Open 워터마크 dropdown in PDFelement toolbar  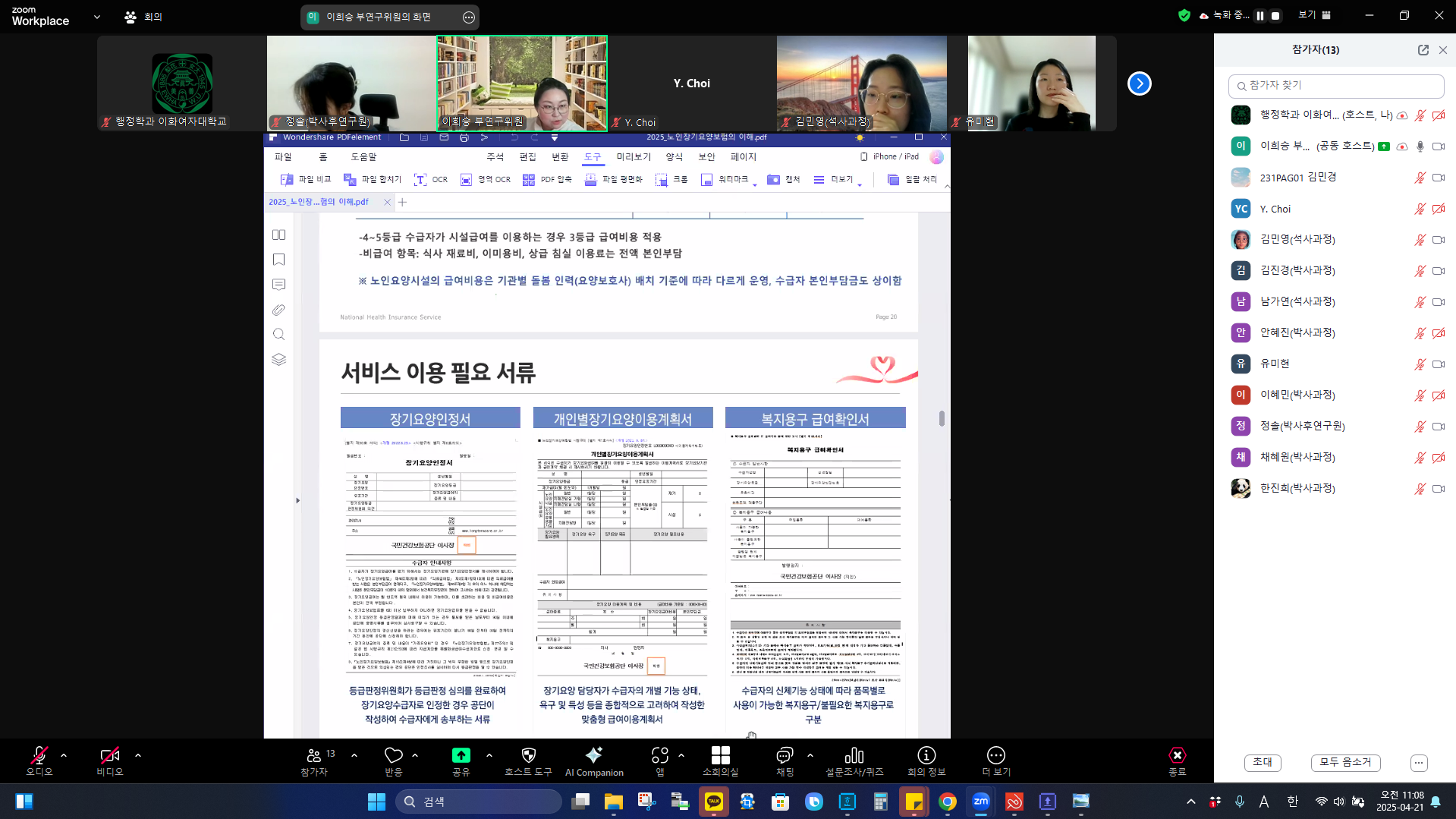click(728, 180)
